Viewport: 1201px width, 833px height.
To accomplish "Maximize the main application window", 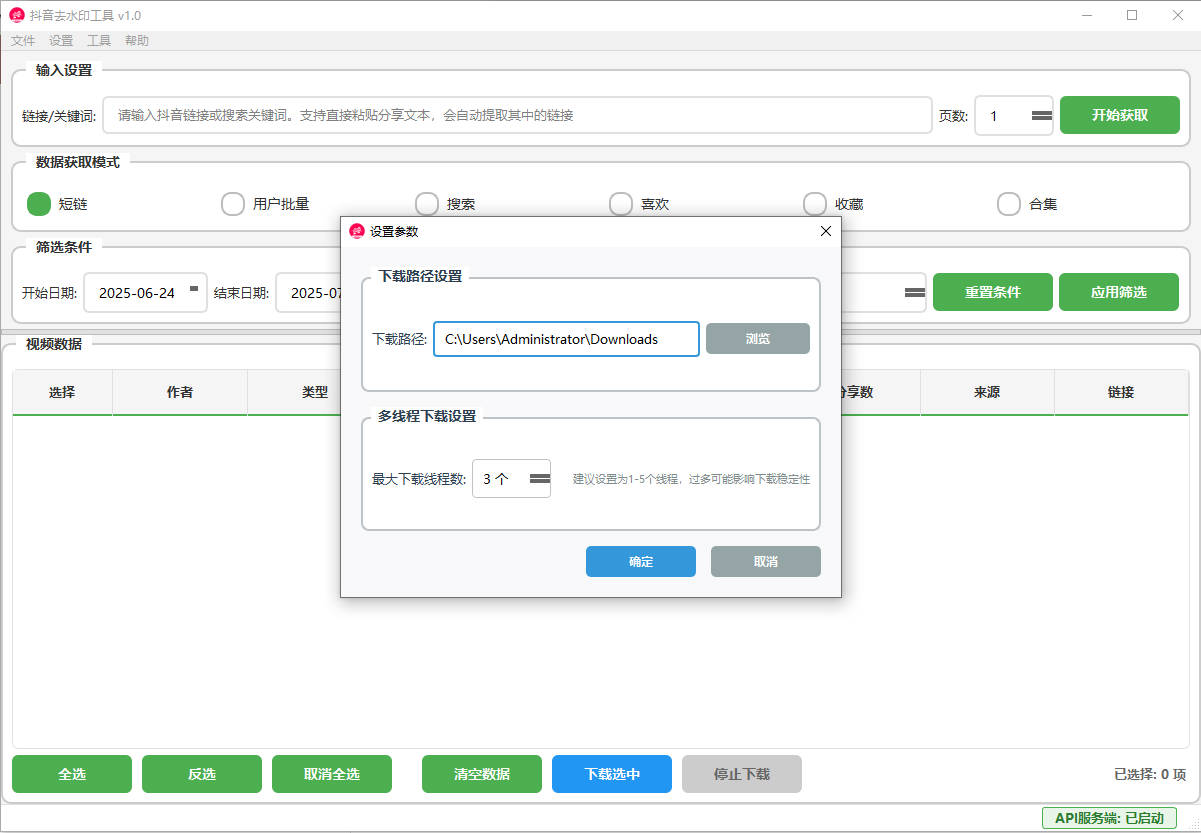I will 1132,15.
